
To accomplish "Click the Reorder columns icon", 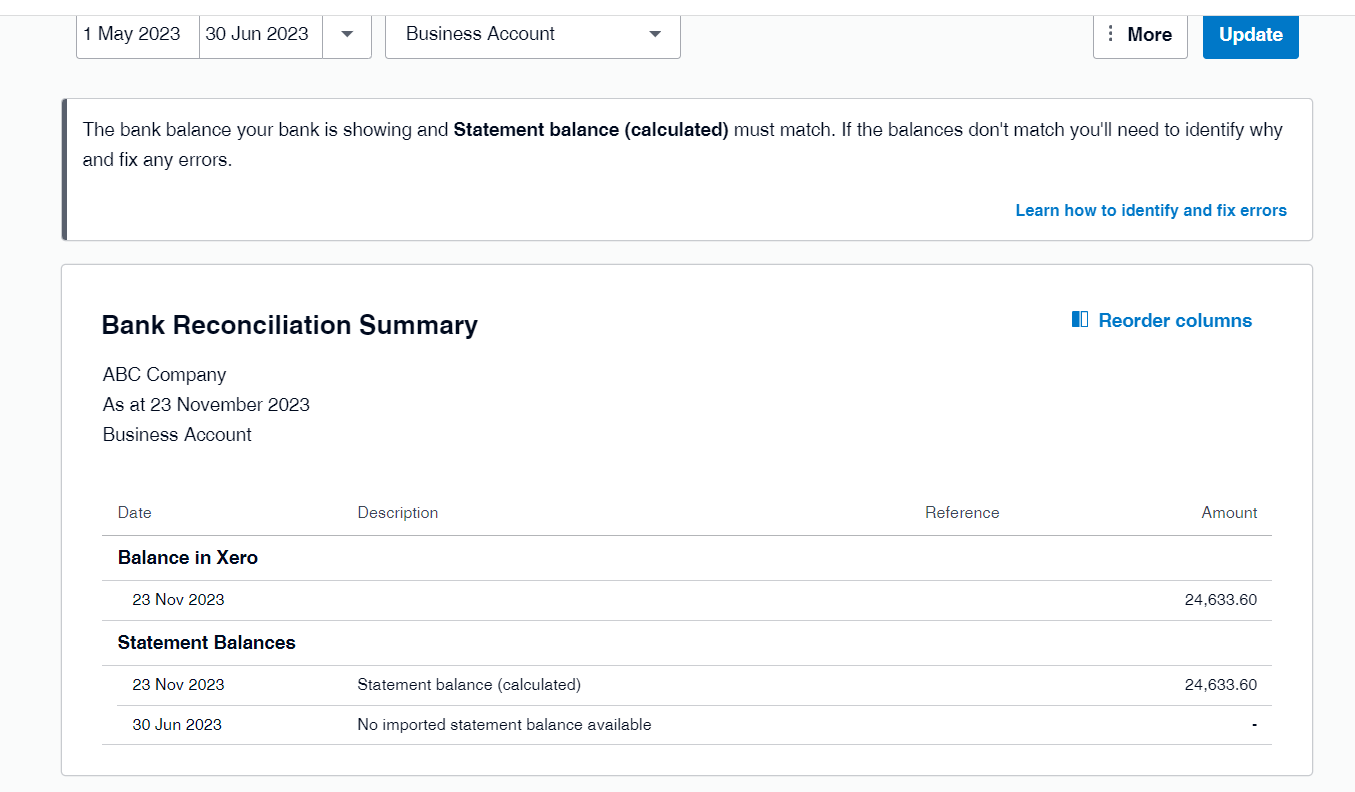I will [1080, 320].
